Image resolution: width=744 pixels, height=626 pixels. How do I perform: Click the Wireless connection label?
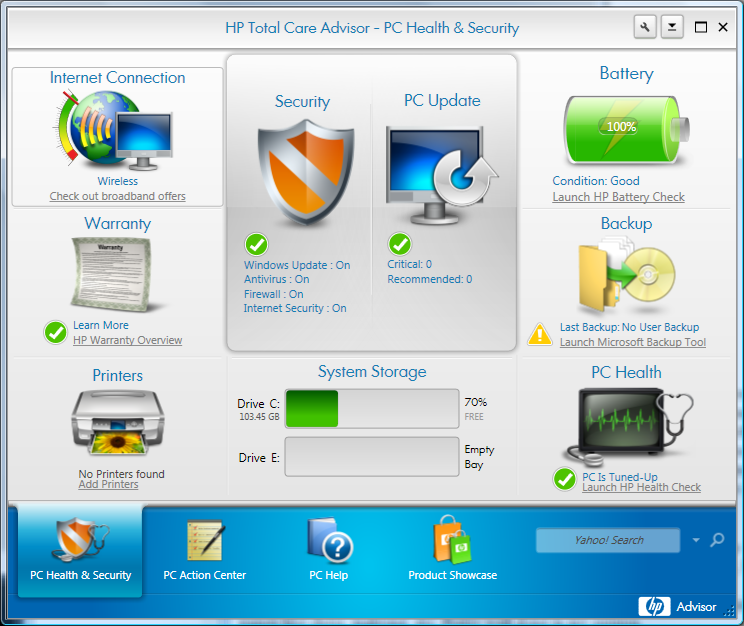(x=118, y=181)
